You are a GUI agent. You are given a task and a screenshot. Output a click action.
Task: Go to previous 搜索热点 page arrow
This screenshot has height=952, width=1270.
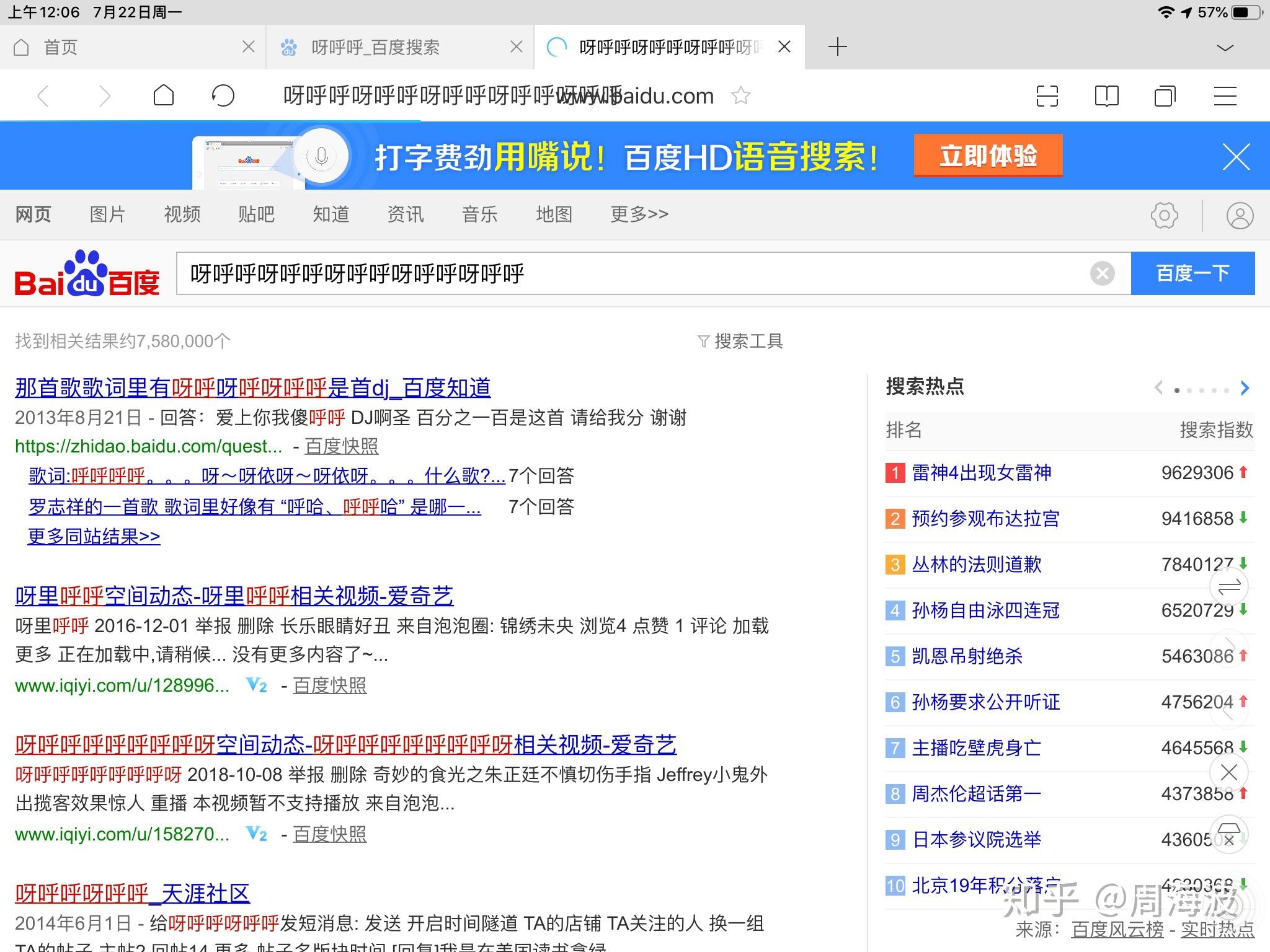(1158, 389)
